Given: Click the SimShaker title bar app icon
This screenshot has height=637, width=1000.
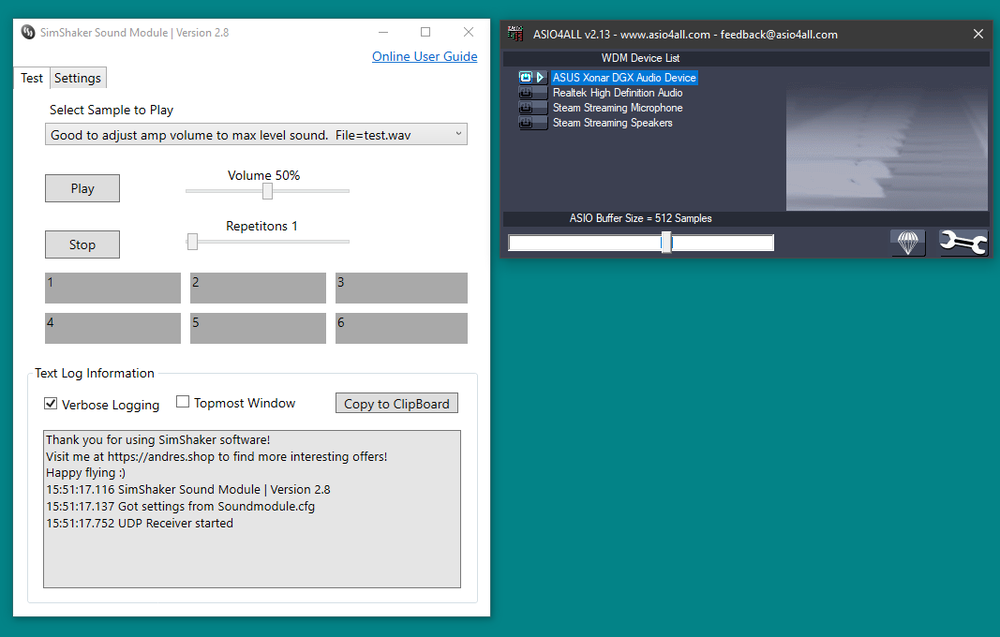Looking at the screenshot, I should point(28,32).
